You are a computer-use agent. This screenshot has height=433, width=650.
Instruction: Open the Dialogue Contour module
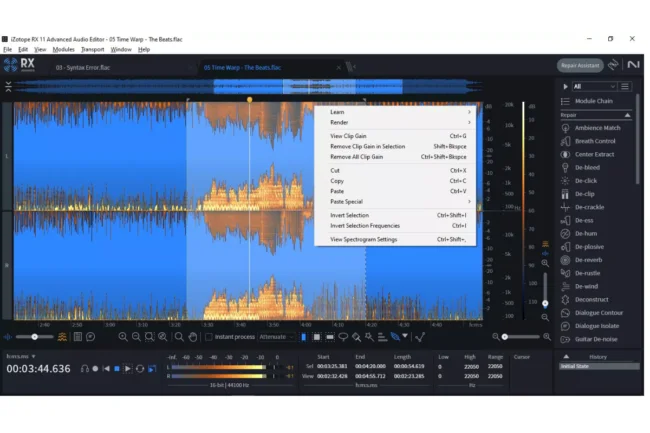click(598, 313)
